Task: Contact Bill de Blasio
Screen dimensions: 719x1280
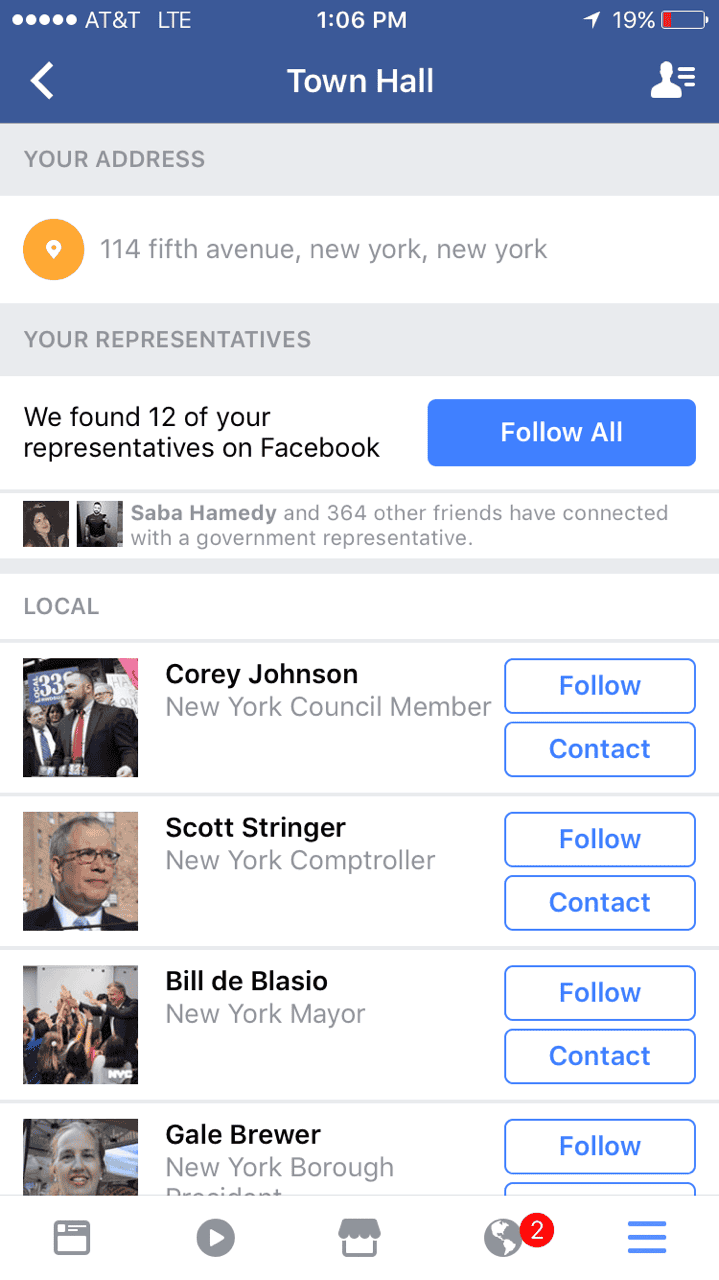Action: click(x=599, y=1056)
